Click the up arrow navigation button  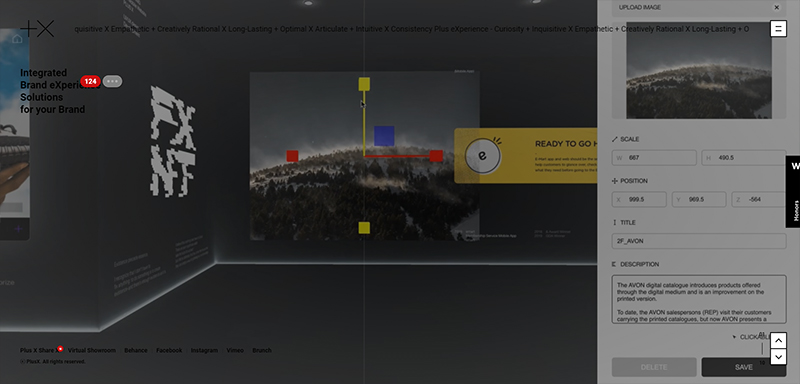[778, 340]
